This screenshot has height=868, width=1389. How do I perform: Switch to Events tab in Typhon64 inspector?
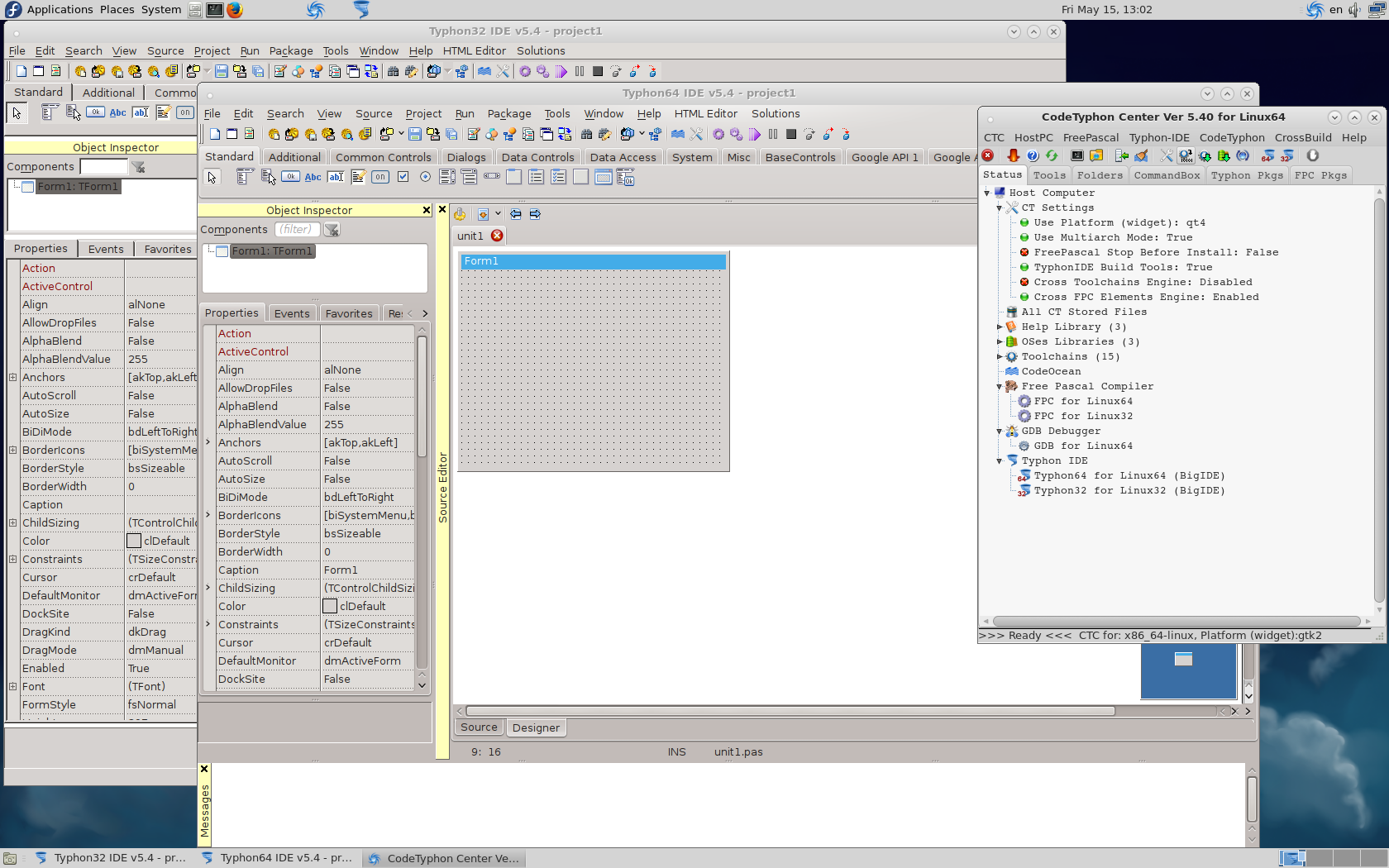click(x=292, y=313)
